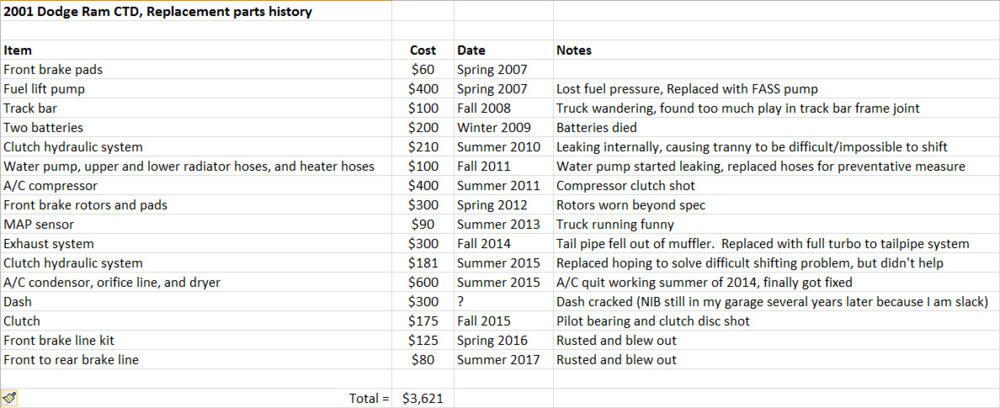Click the Dash question mark date cell
Image resolution: width=1000 pixels, height=408 pixels.
point(461,302)
